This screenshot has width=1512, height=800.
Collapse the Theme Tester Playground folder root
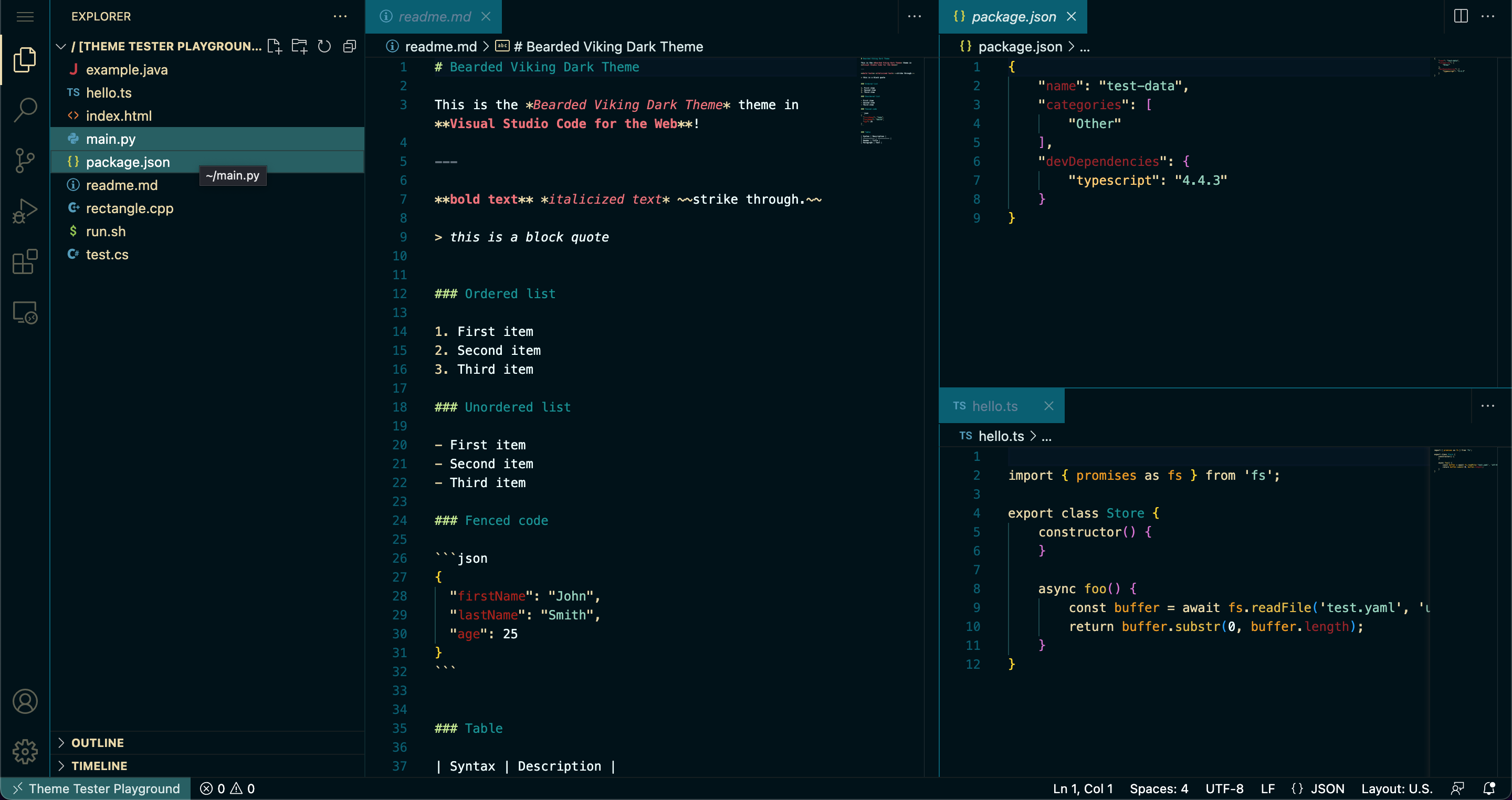(x=61, y=46)
